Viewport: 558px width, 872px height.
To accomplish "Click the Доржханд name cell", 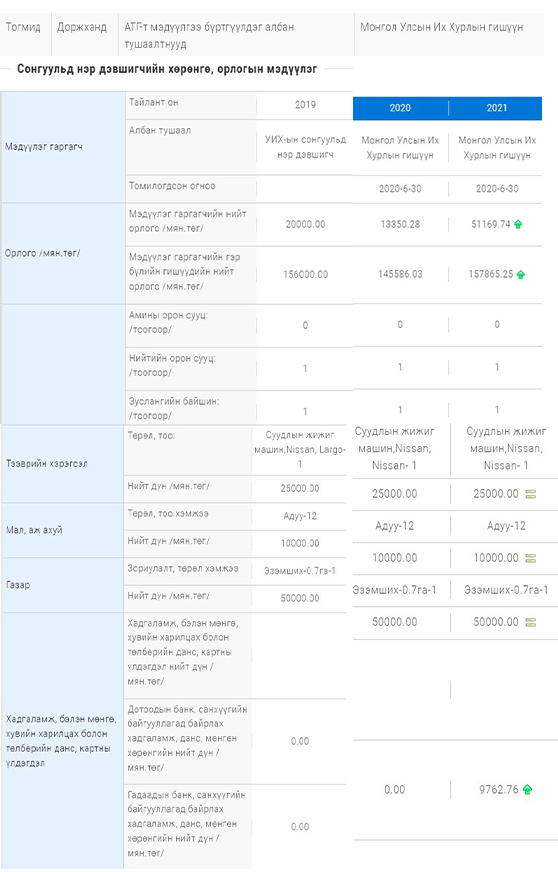I will (x=82, y=27).
